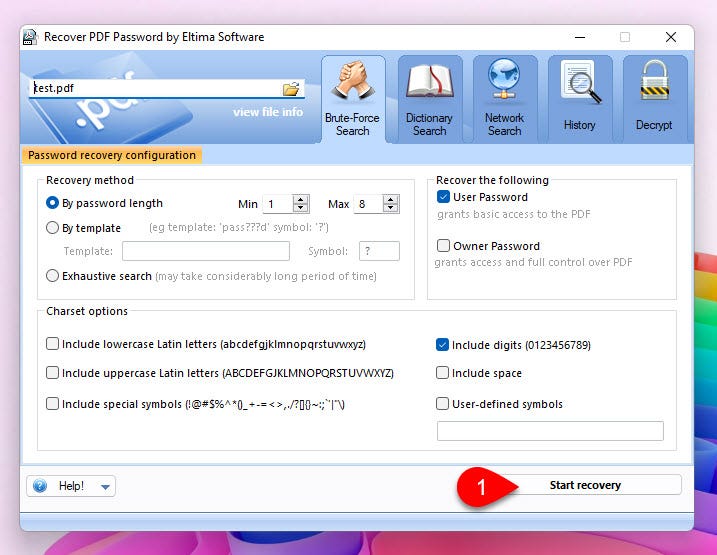Expand the Help dropdown arrow
This screenshot has height=555, width=717.
[105, 486]
